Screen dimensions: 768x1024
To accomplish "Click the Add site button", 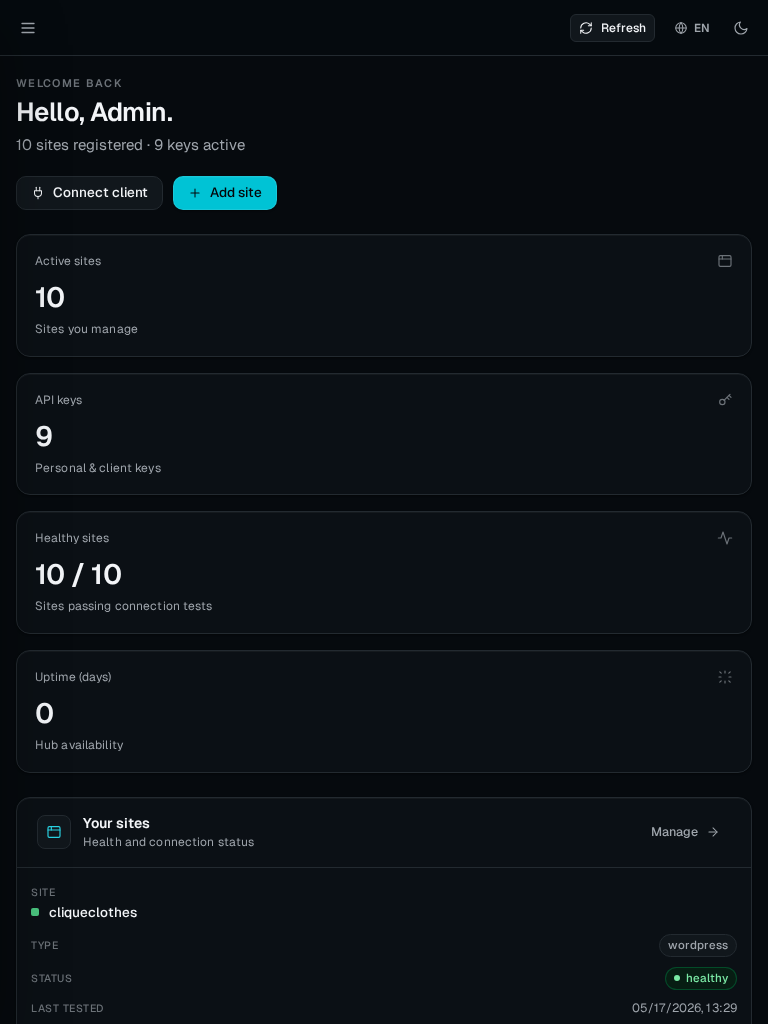I will [x=225, y=193].
